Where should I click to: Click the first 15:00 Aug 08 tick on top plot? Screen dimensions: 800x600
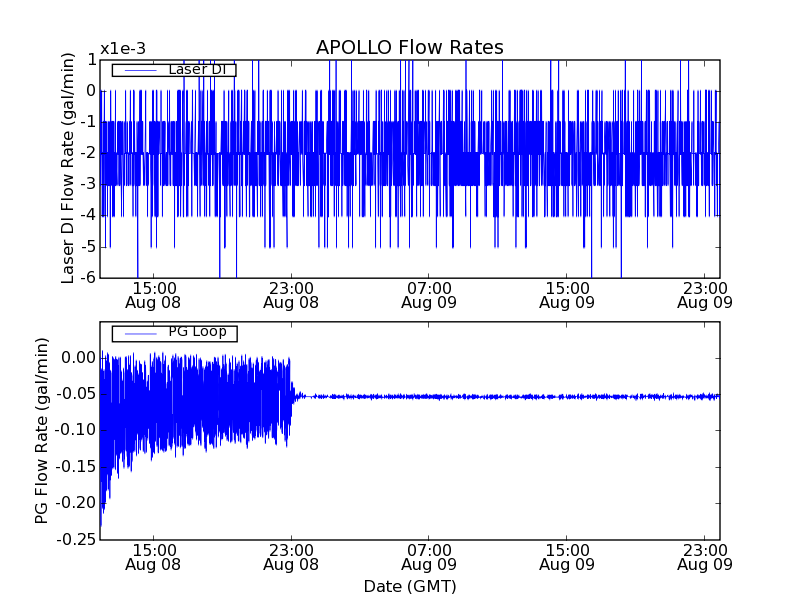[x=153, y=294]
